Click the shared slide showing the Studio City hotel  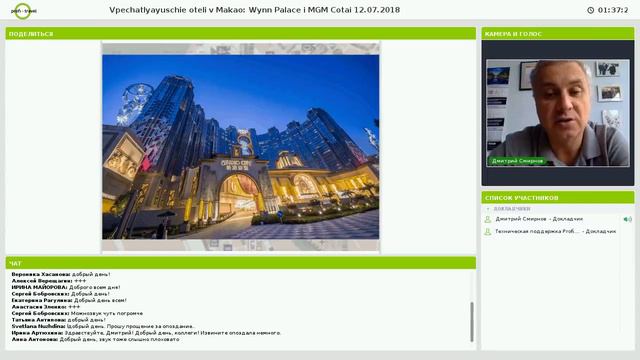(240, 147)
